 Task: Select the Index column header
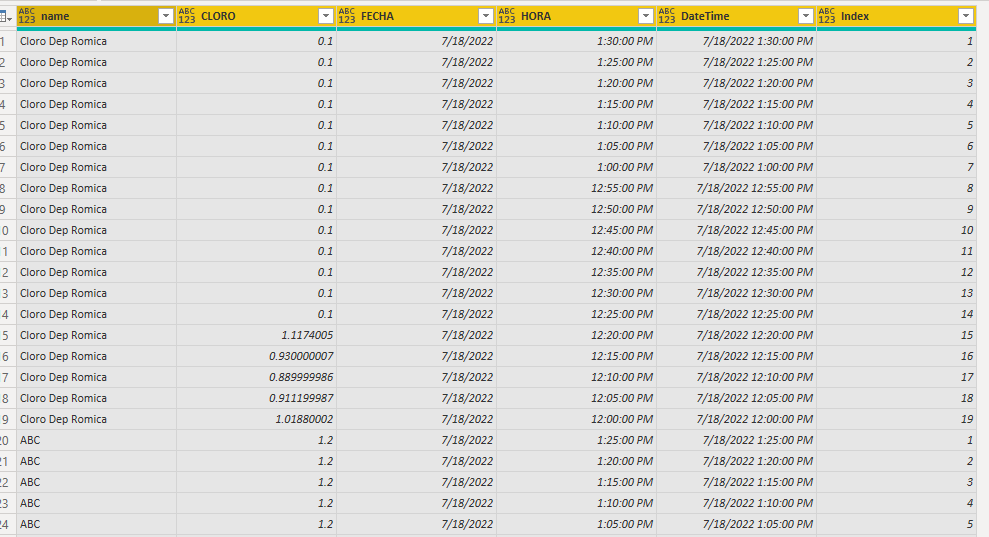(x=896, y=16)
